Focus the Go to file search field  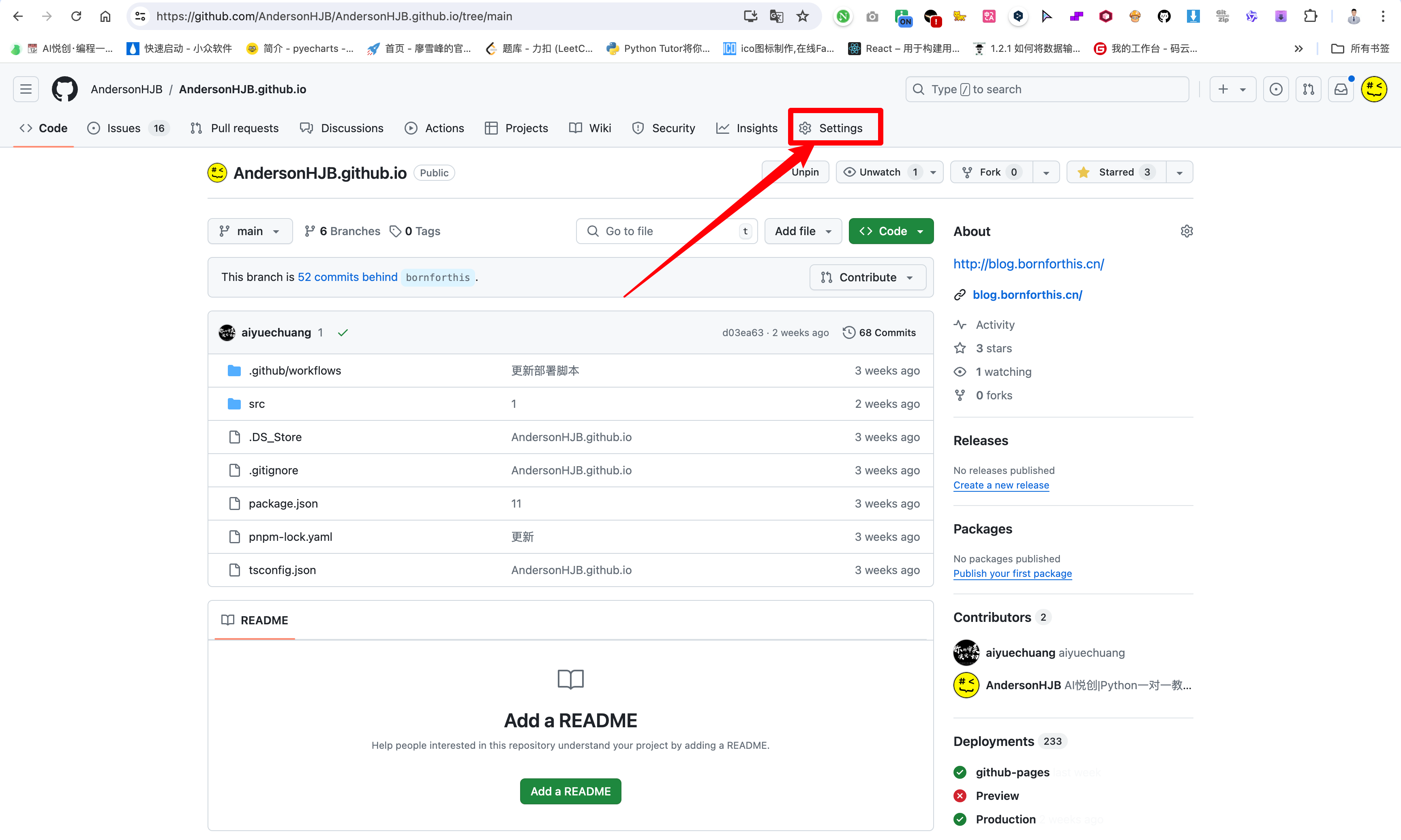coord(666,231)
